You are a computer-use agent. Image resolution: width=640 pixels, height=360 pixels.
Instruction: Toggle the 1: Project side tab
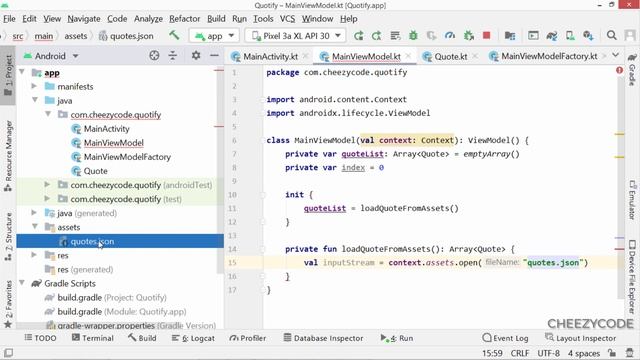(8, 76)
